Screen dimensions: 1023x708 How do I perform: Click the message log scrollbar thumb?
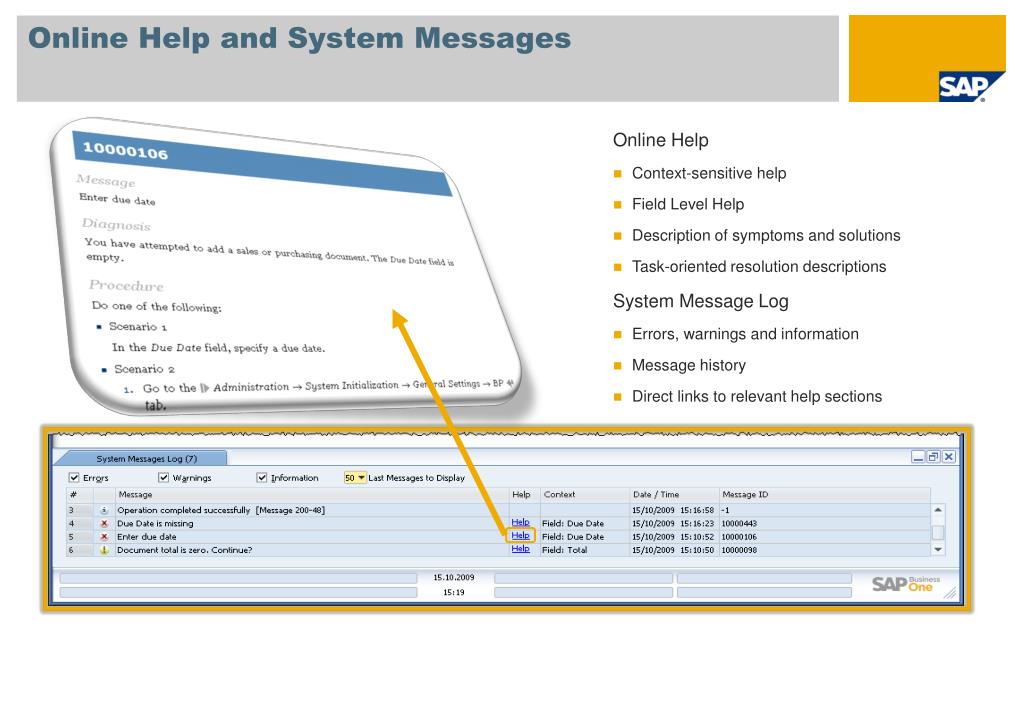pos(938,532)
